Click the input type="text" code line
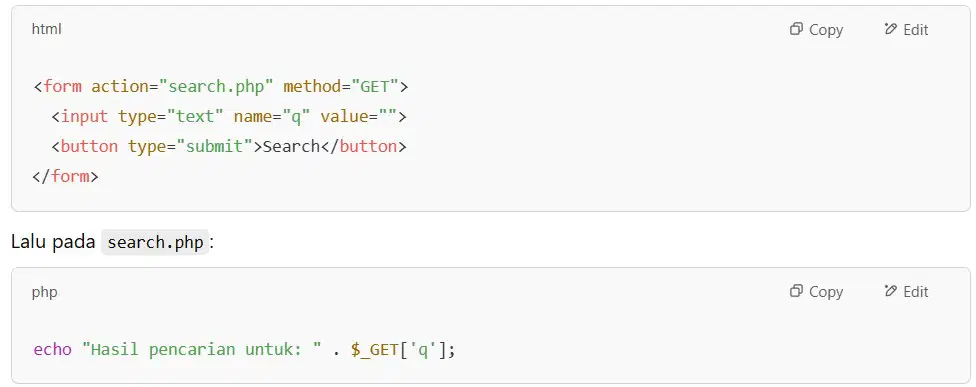The height and width of the screenshot is (387, 976). tap(229, 116)
